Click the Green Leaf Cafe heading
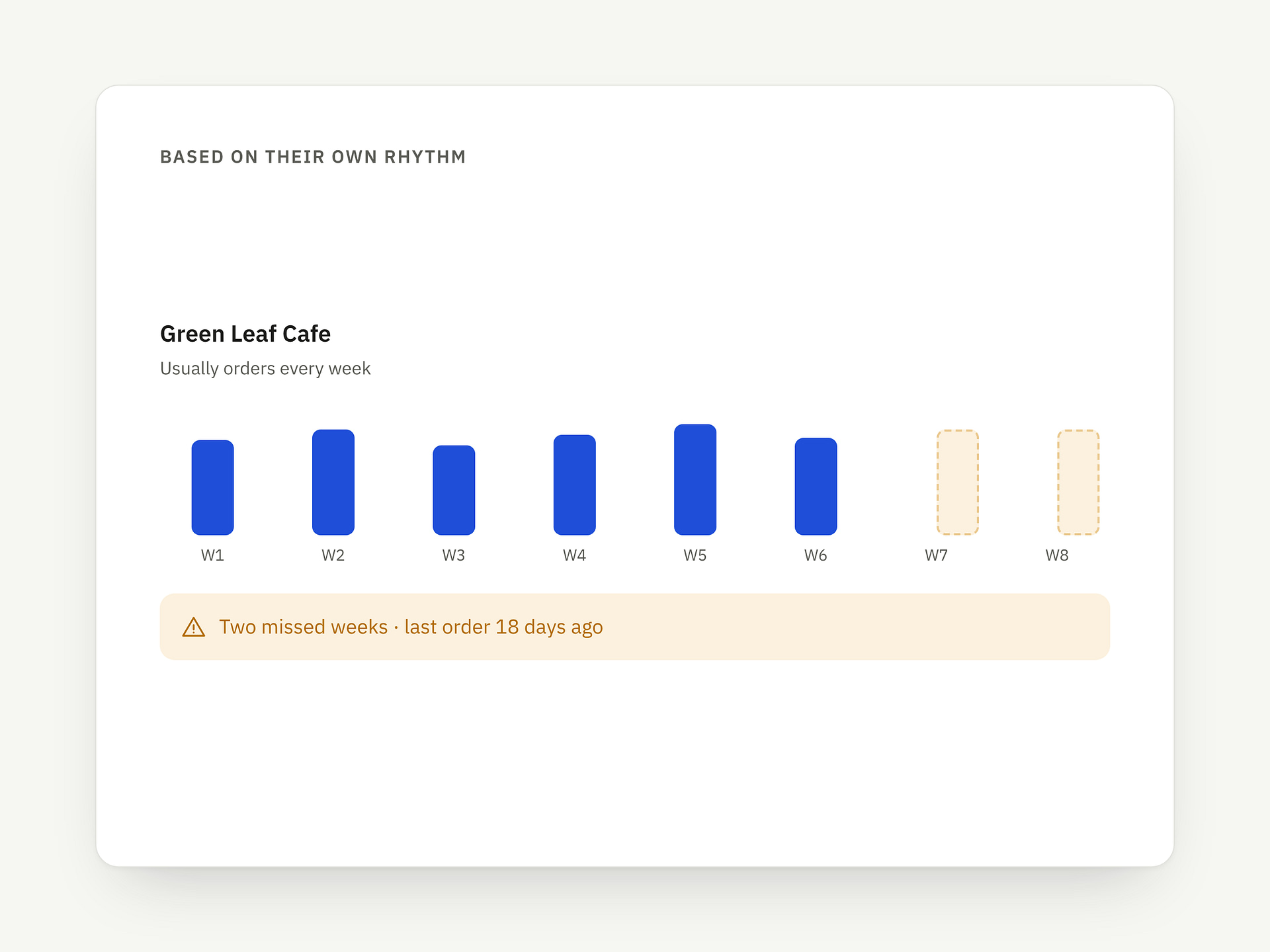The image size is (1270, 952). click(x=245, y=334)
